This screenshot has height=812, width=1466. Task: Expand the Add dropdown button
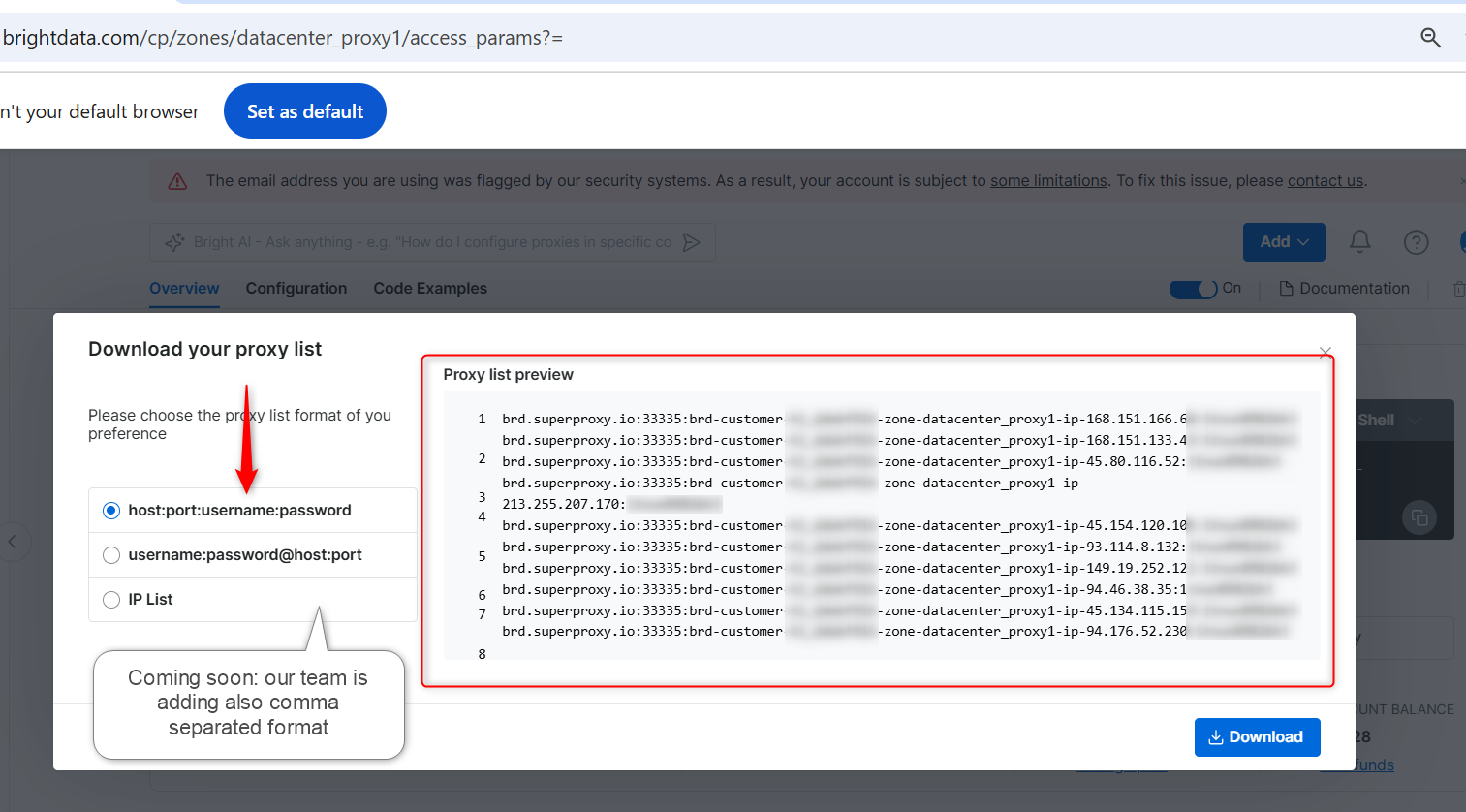click(x=1284, y=242)
